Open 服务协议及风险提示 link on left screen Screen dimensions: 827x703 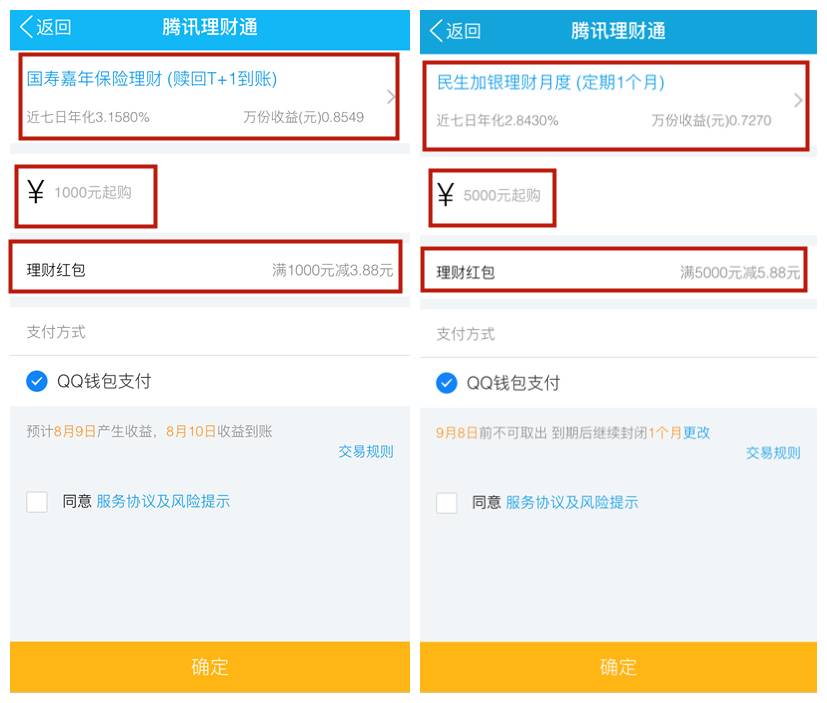coord(163,501)
